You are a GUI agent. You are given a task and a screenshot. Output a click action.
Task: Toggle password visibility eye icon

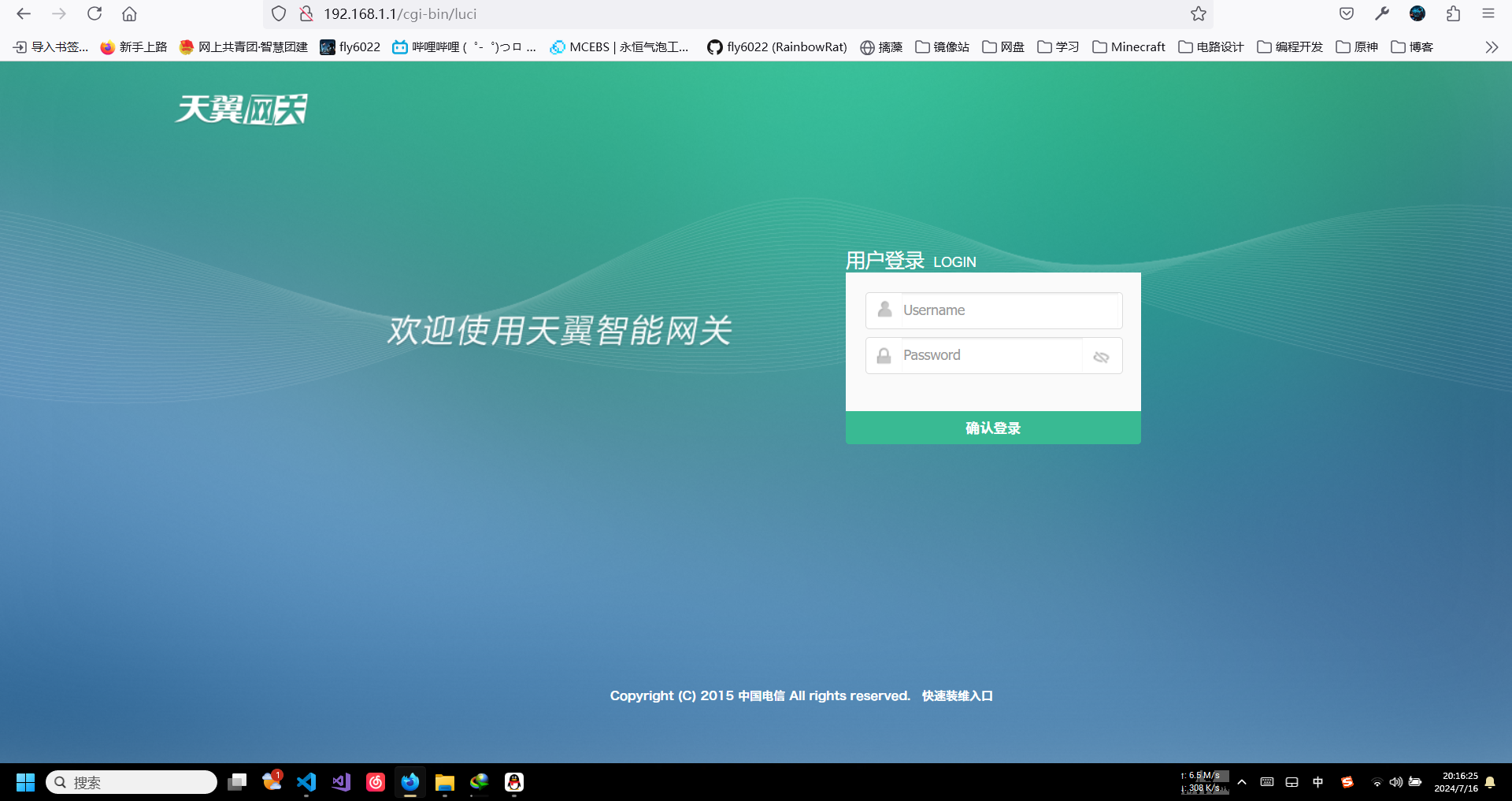click(1101, 357)
